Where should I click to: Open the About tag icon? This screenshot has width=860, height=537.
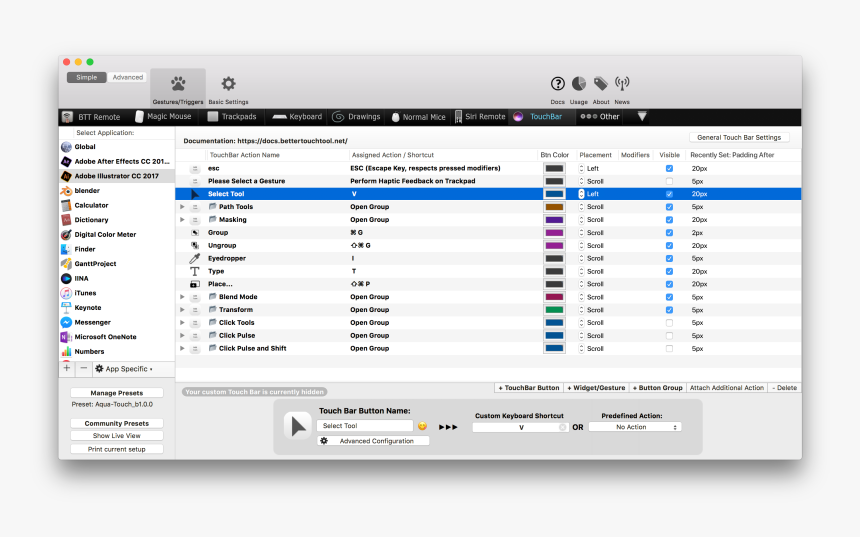pos(601,83)
